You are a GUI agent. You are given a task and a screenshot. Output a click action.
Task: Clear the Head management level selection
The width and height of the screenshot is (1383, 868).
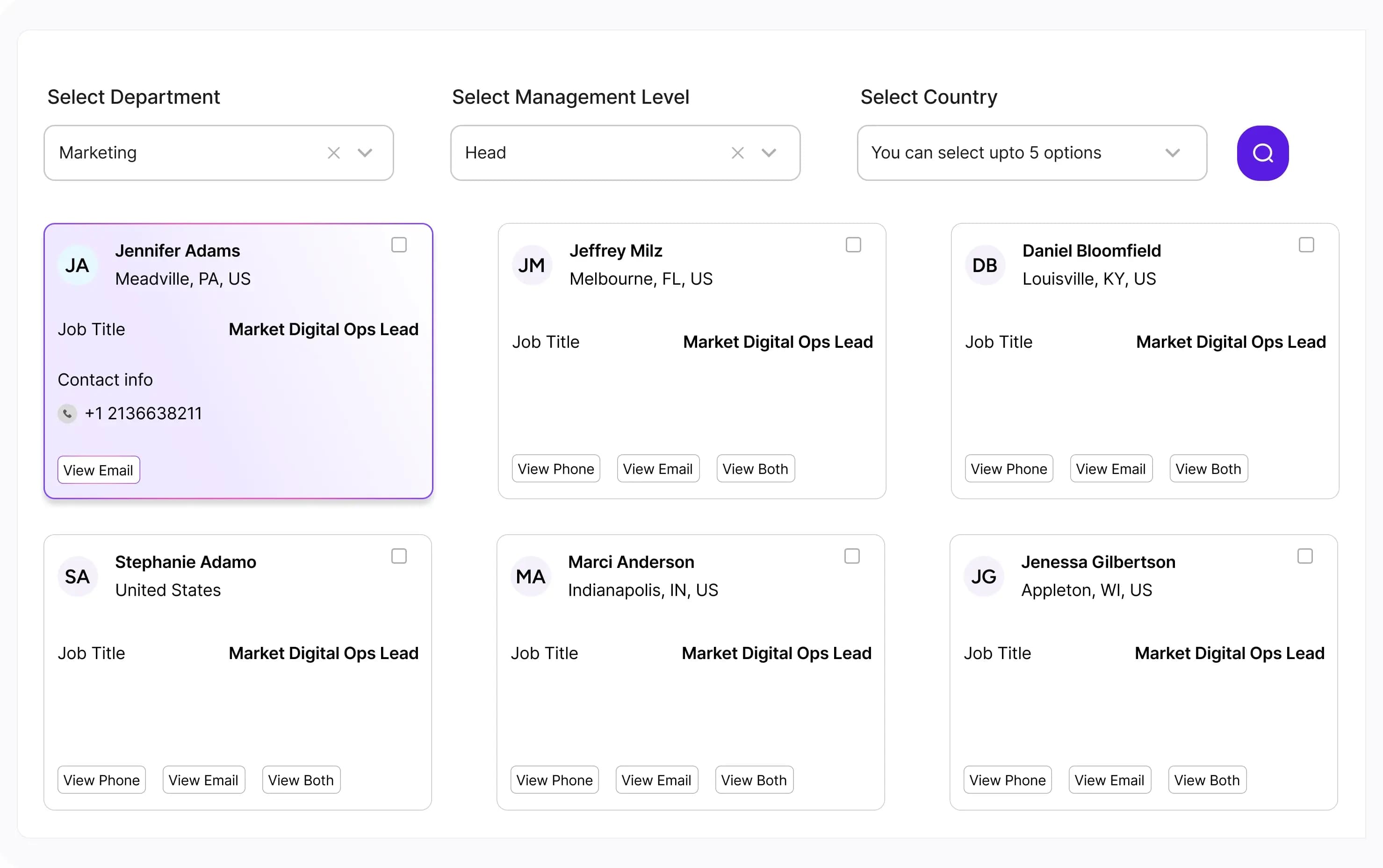(x=737, y=153)
